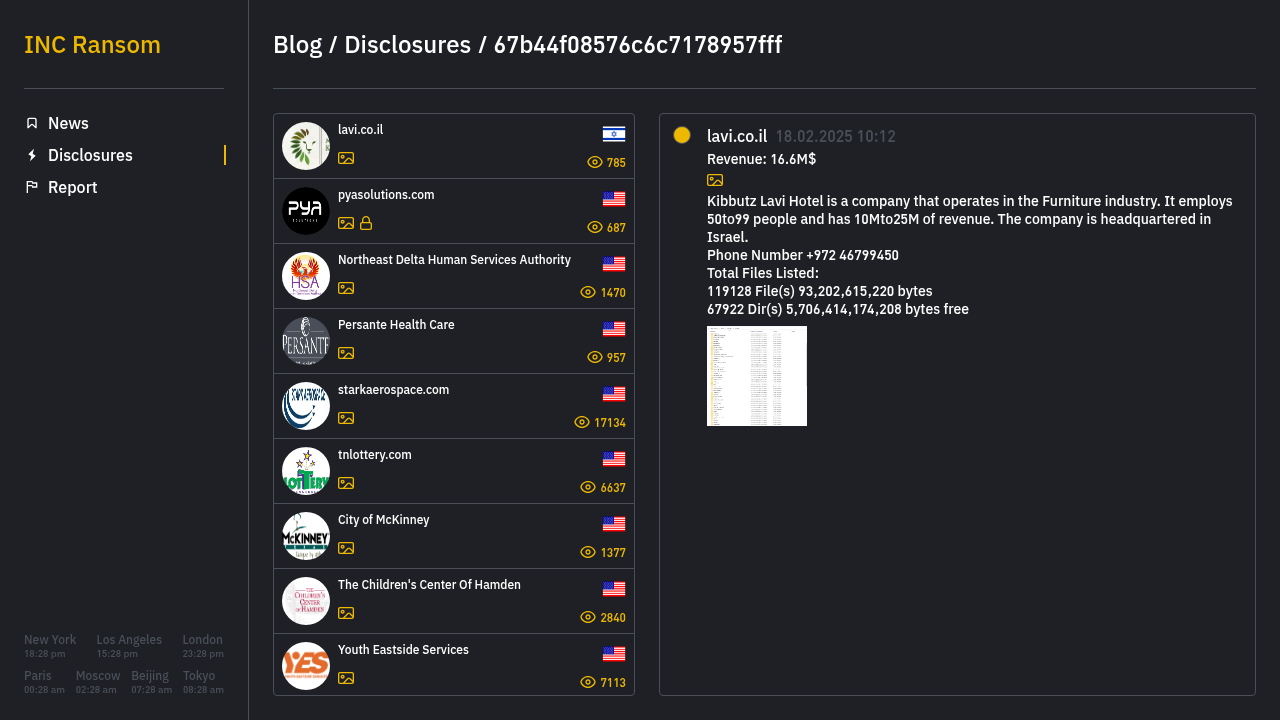Viewport: 1280px width, 720px height.
Task: Click the starkaerospace.com logo avatar
Action: click(306, 406)
